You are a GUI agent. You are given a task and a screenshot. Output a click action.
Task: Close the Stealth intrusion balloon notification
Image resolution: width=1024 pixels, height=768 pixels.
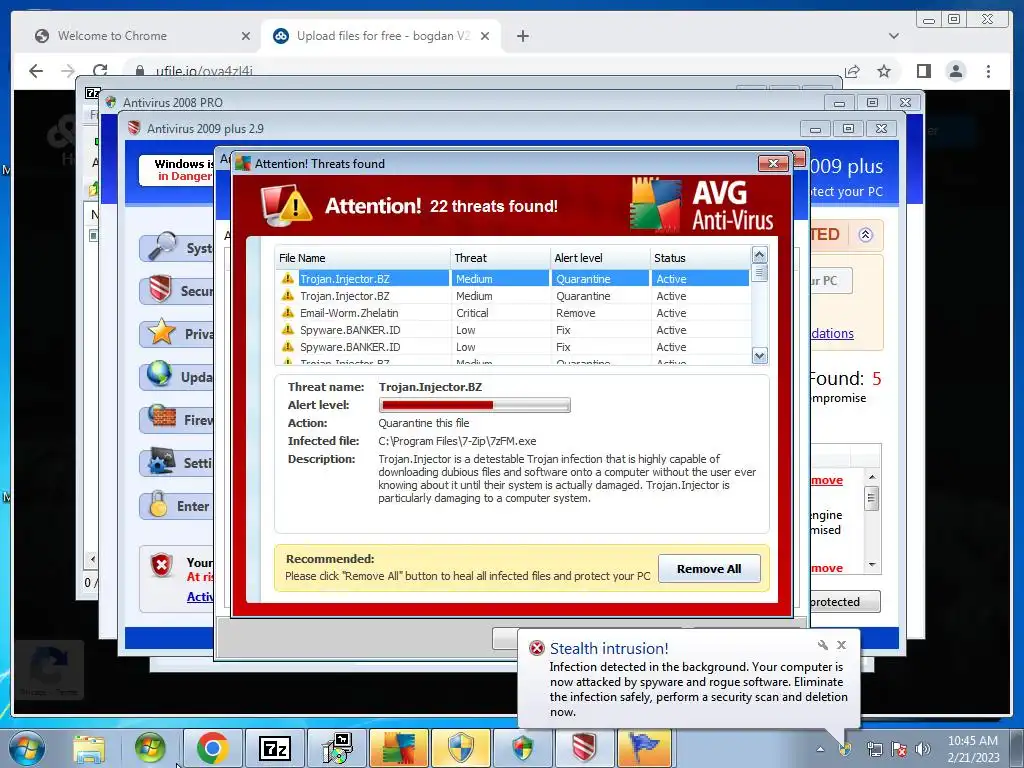pos(842,645)
